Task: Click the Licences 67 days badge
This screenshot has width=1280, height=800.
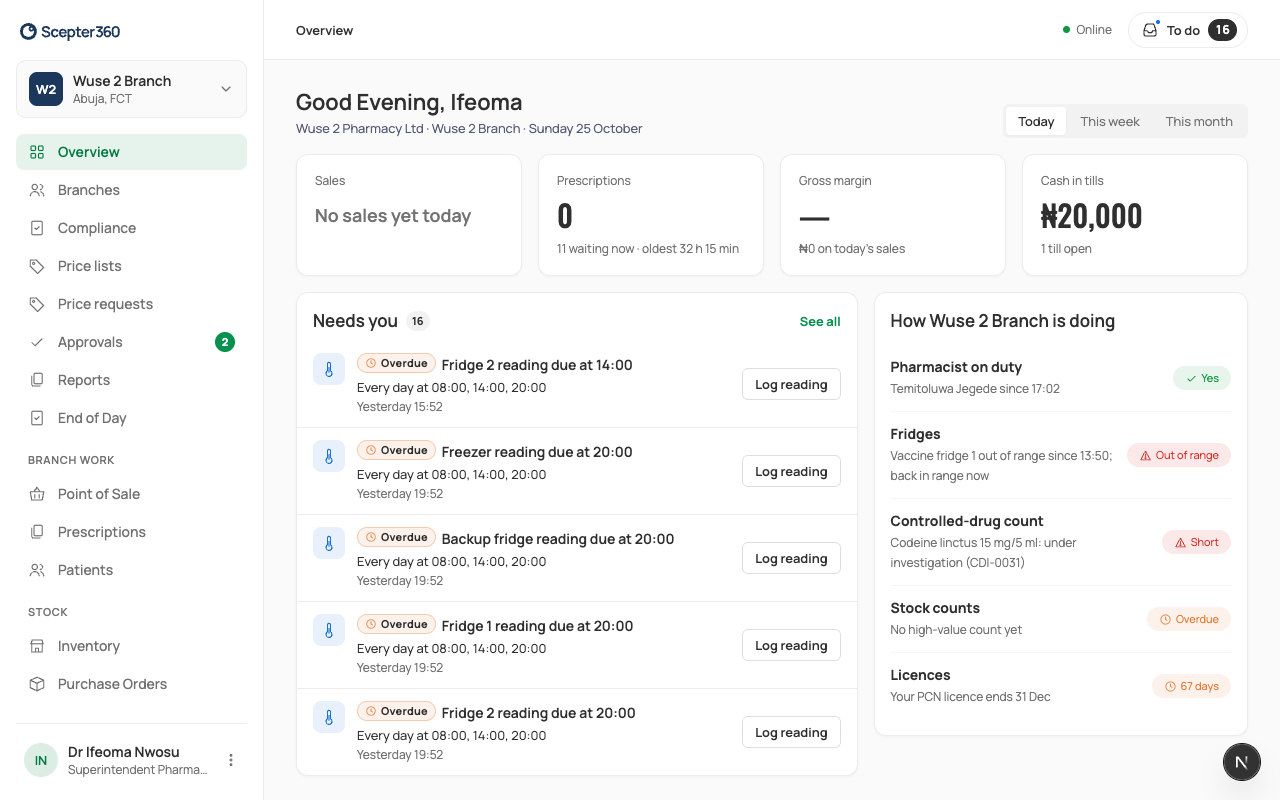Action: click(1191, 686)
